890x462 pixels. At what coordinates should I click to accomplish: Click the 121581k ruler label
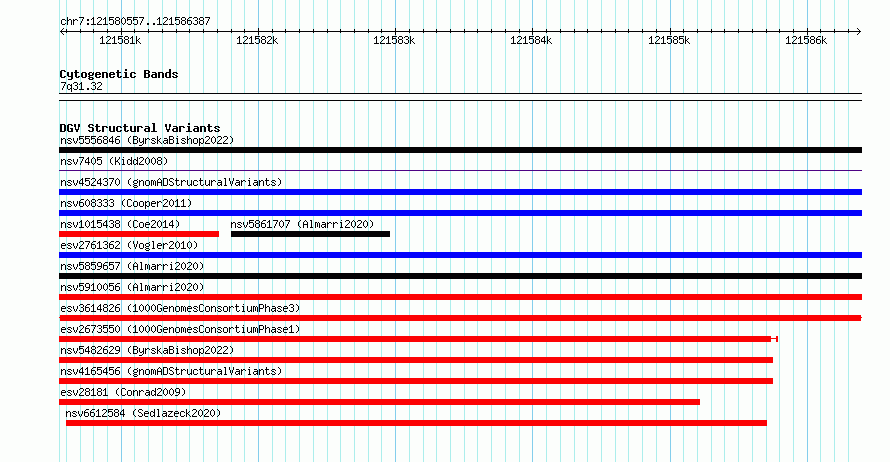tap(120, 40)
